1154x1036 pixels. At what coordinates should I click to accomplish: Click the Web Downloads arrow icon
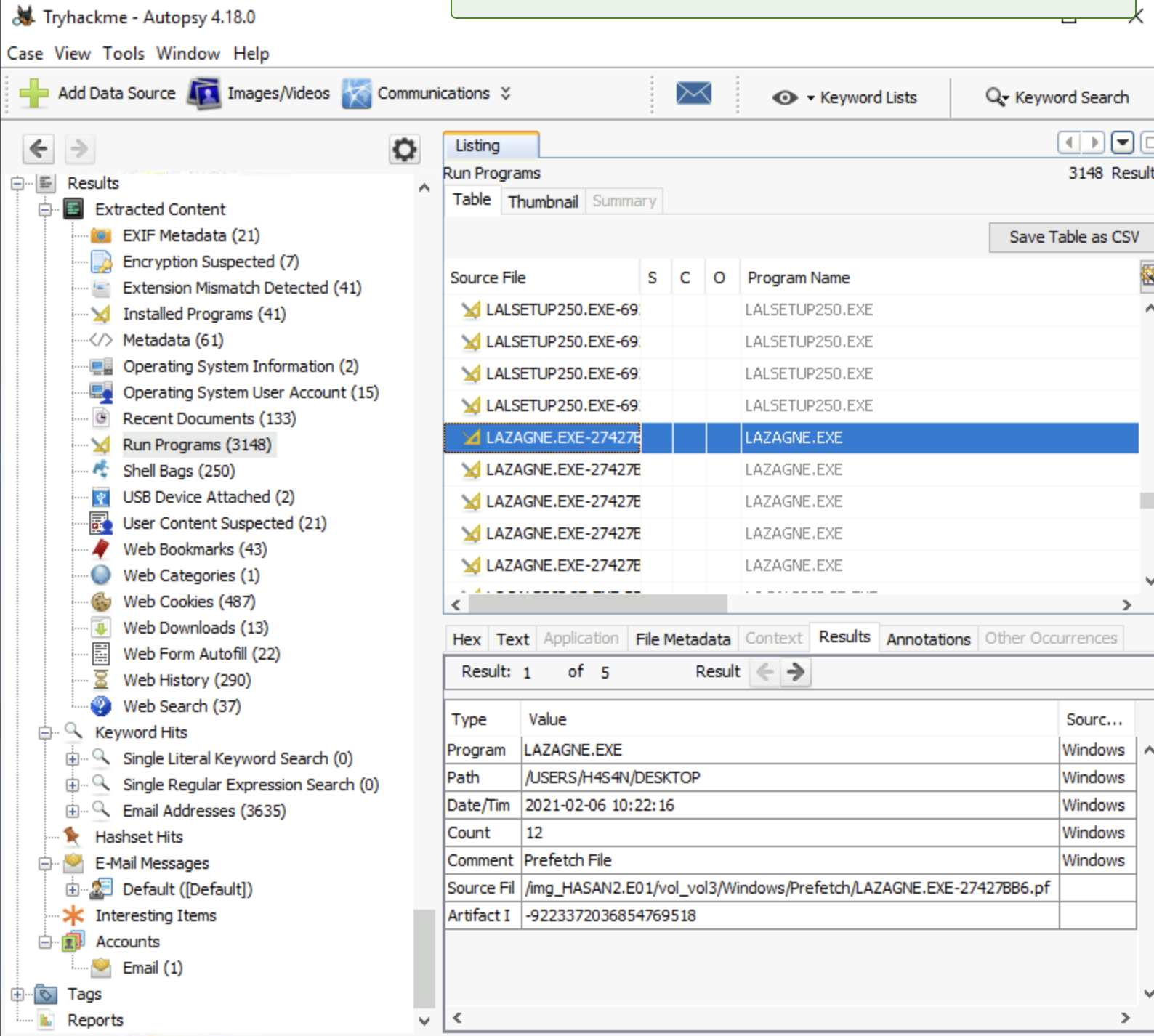coord(101,628)
